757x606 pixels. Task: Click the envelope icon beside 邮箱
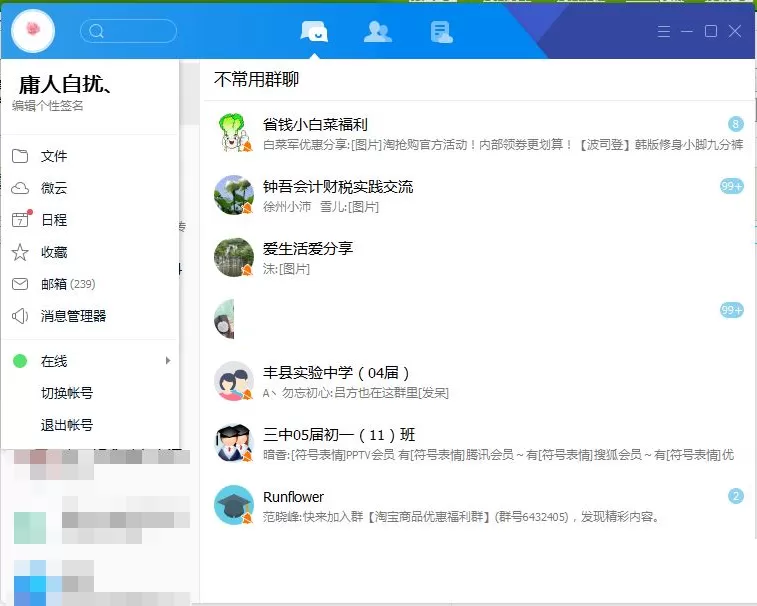click(20, 284)
